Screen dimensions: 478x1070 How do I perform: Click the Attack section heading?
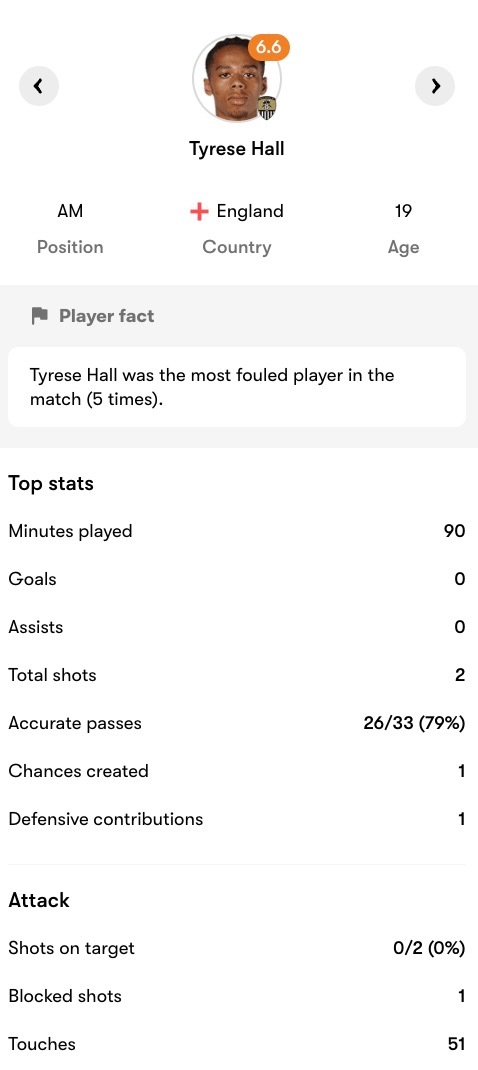[39, 900]
